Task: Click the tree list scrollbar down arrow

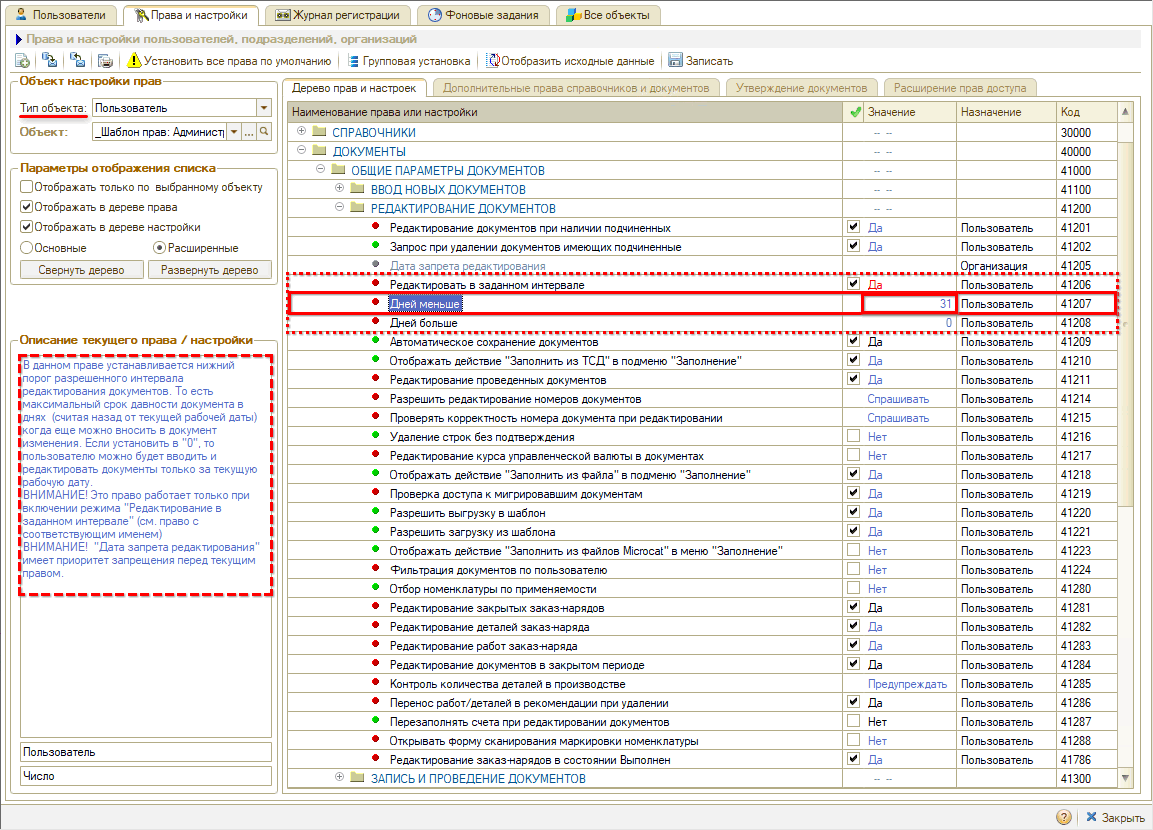Action: point(1126,778)
